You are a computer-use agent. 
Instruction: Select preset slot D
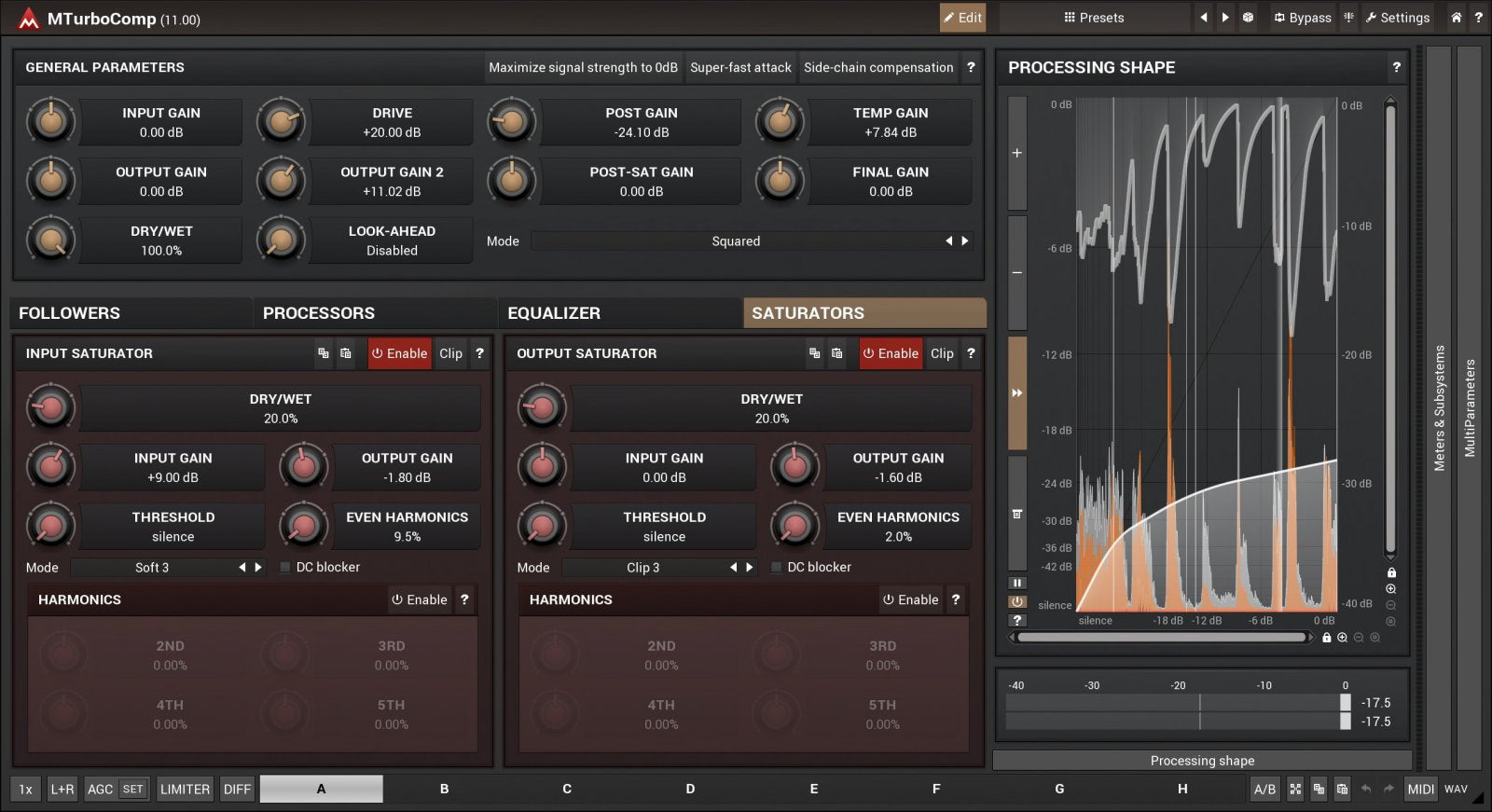coord(690,789)
